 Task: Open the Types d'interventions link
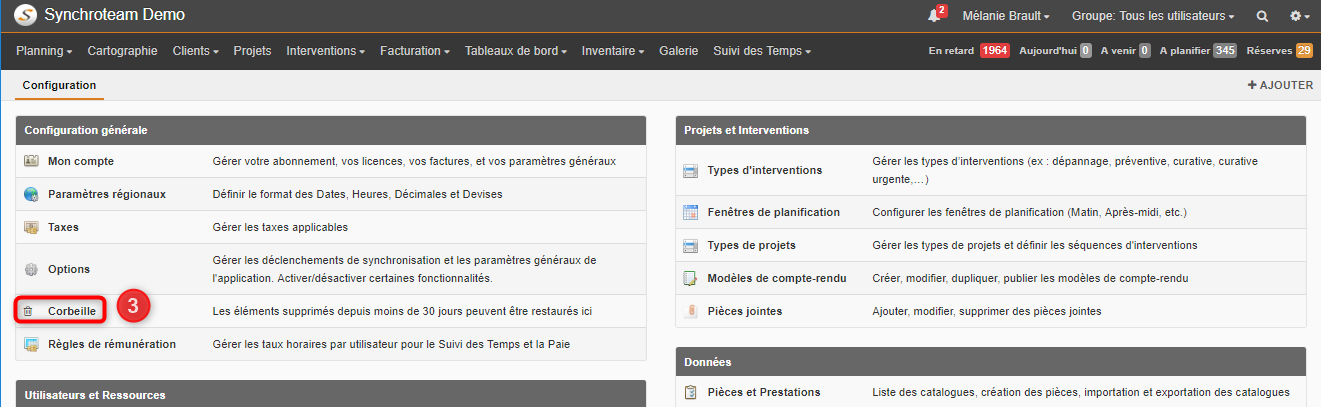pos(765,171)
